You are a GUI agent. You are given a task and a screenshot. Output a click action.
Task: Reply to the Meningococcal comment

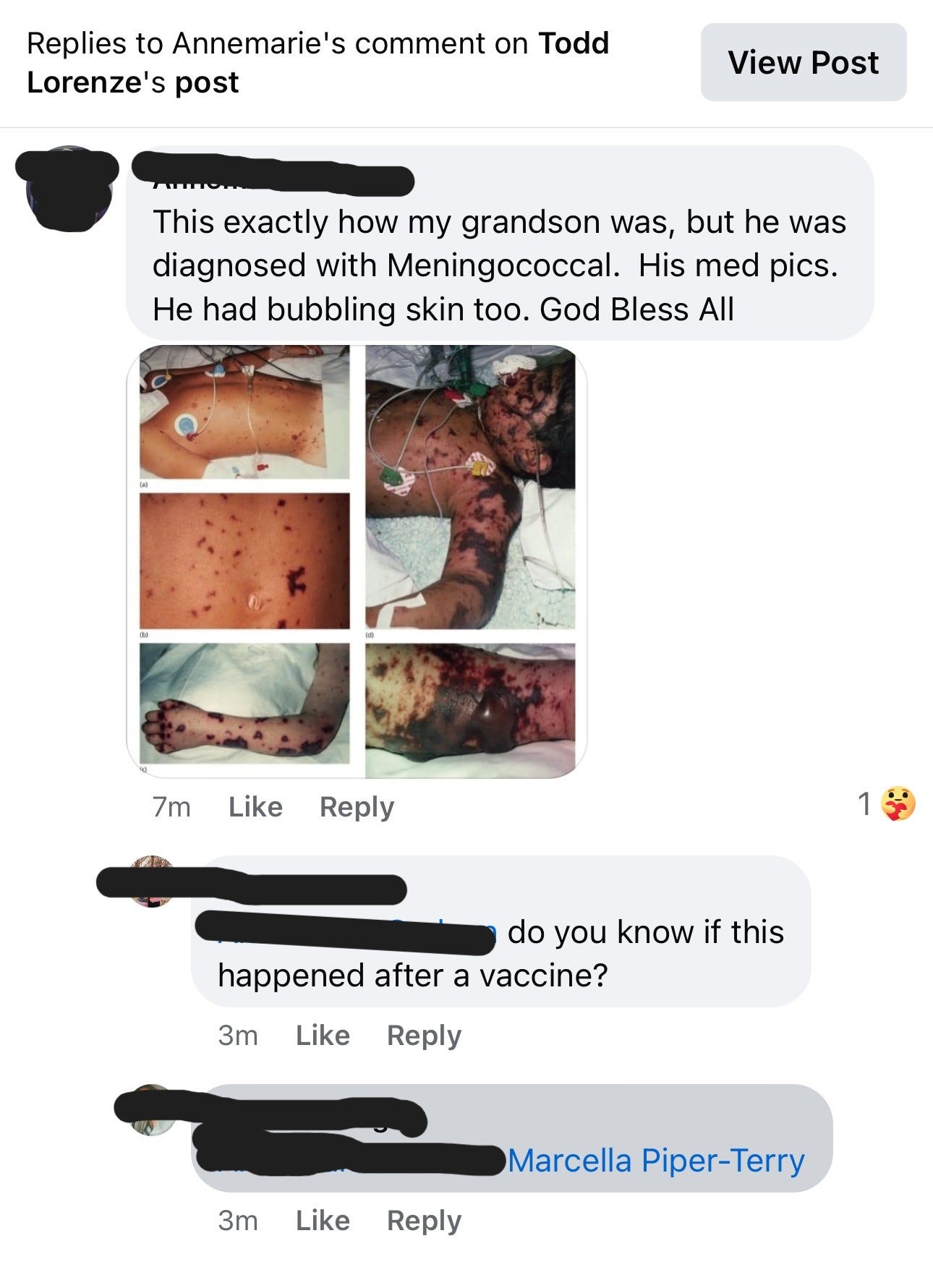(x=357, y=806)
